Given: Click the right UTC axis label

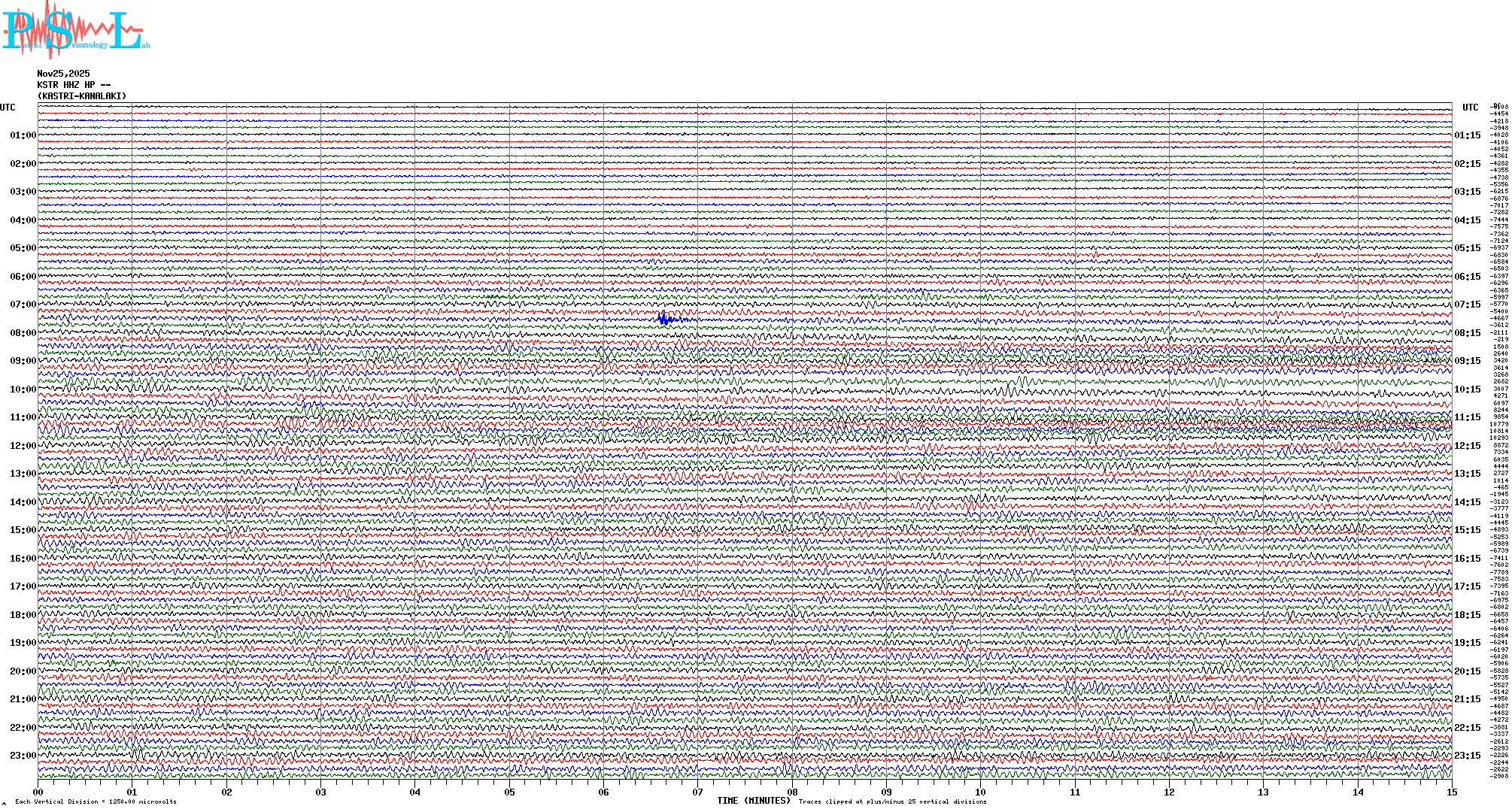Looking at the screenshot, I should click(x=1470, y=108).
